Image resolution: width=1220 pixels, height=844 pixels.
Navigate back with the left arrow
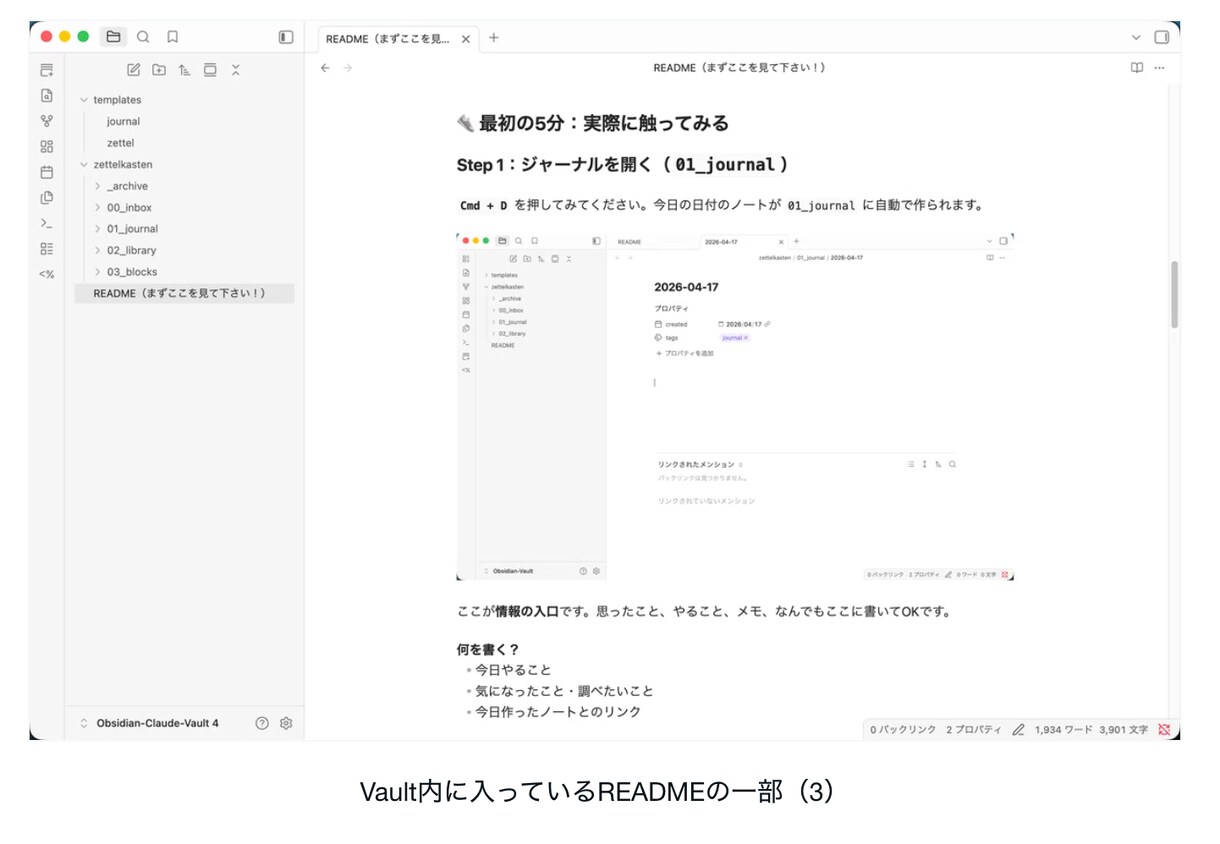tap(325, 68)
